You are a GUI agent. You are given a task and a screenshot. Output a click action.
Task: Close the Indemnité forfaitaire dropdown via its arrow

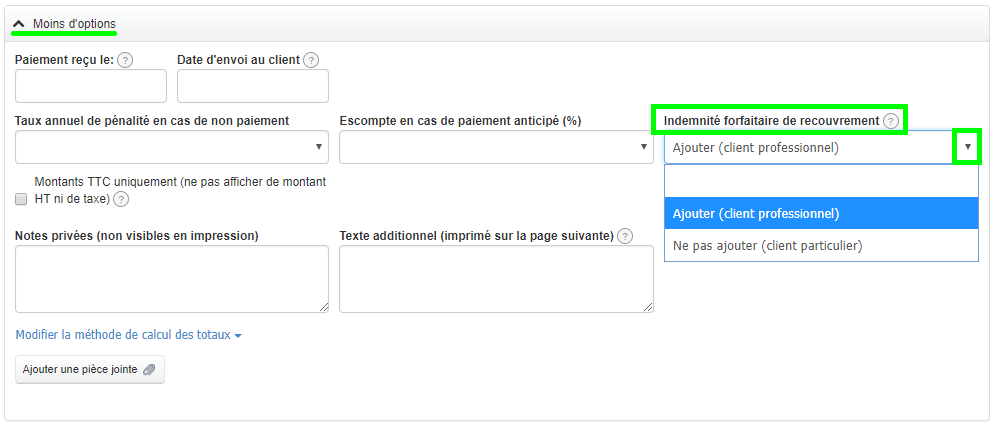coord(968,147)
